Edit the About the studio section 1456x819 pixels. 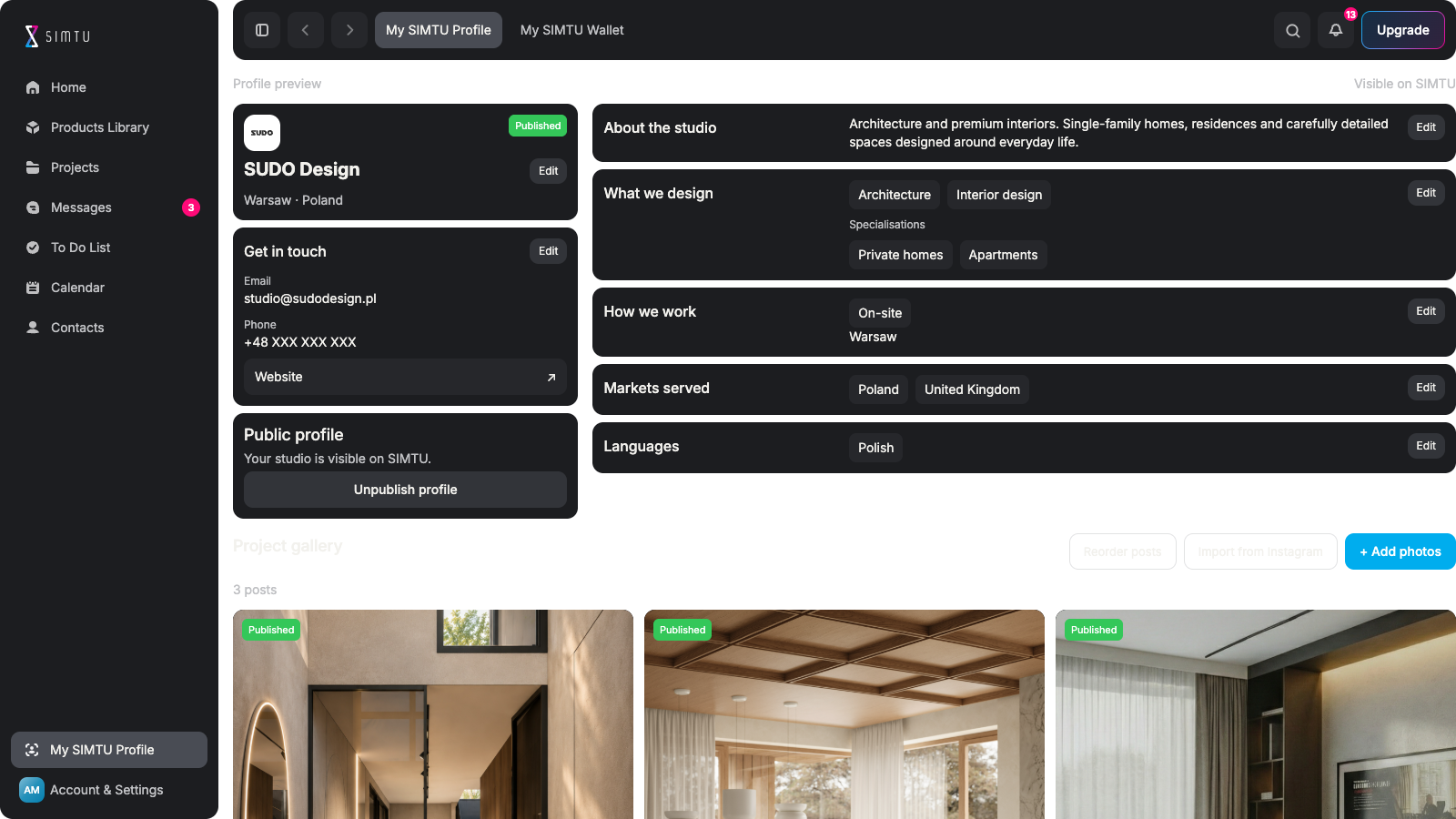1426,127
